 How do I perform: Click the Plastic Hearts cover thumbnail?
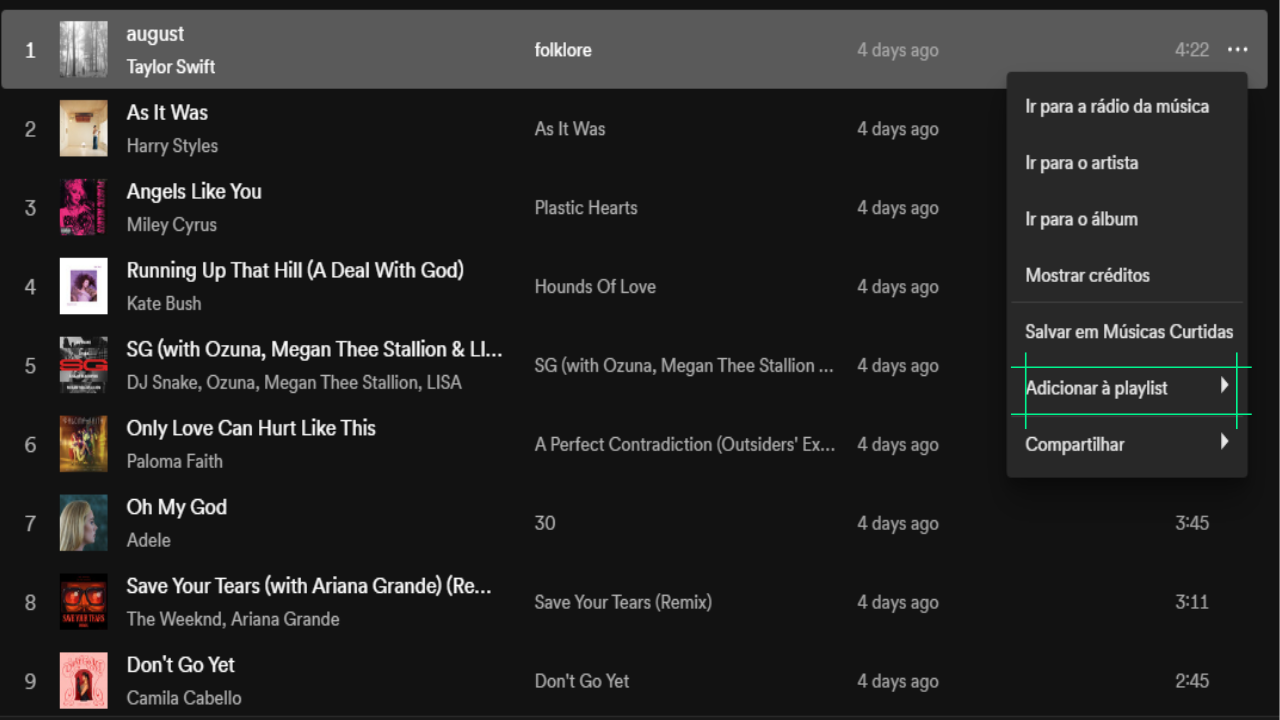(83, 207)
